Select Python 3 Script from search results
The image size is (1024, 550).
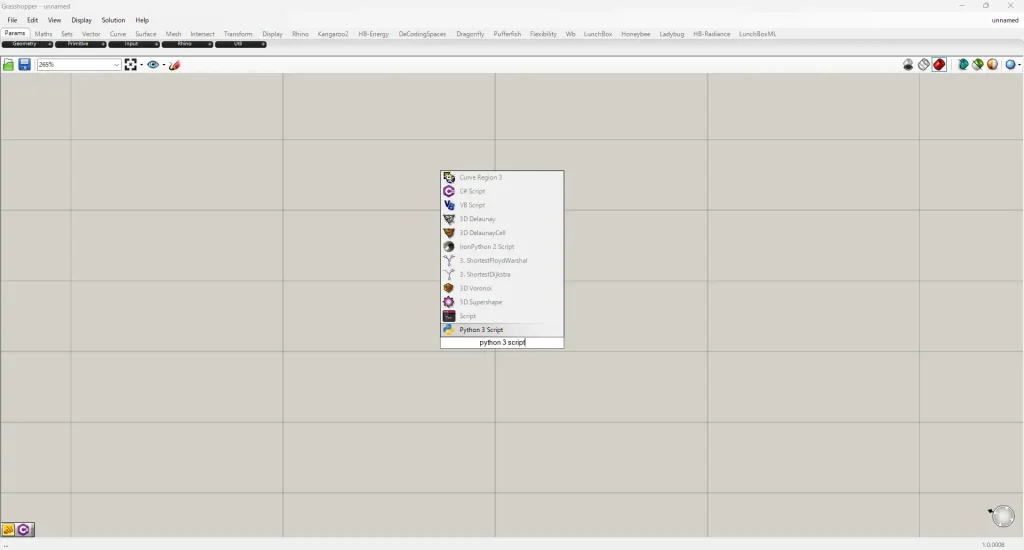(x=481, y=330)
